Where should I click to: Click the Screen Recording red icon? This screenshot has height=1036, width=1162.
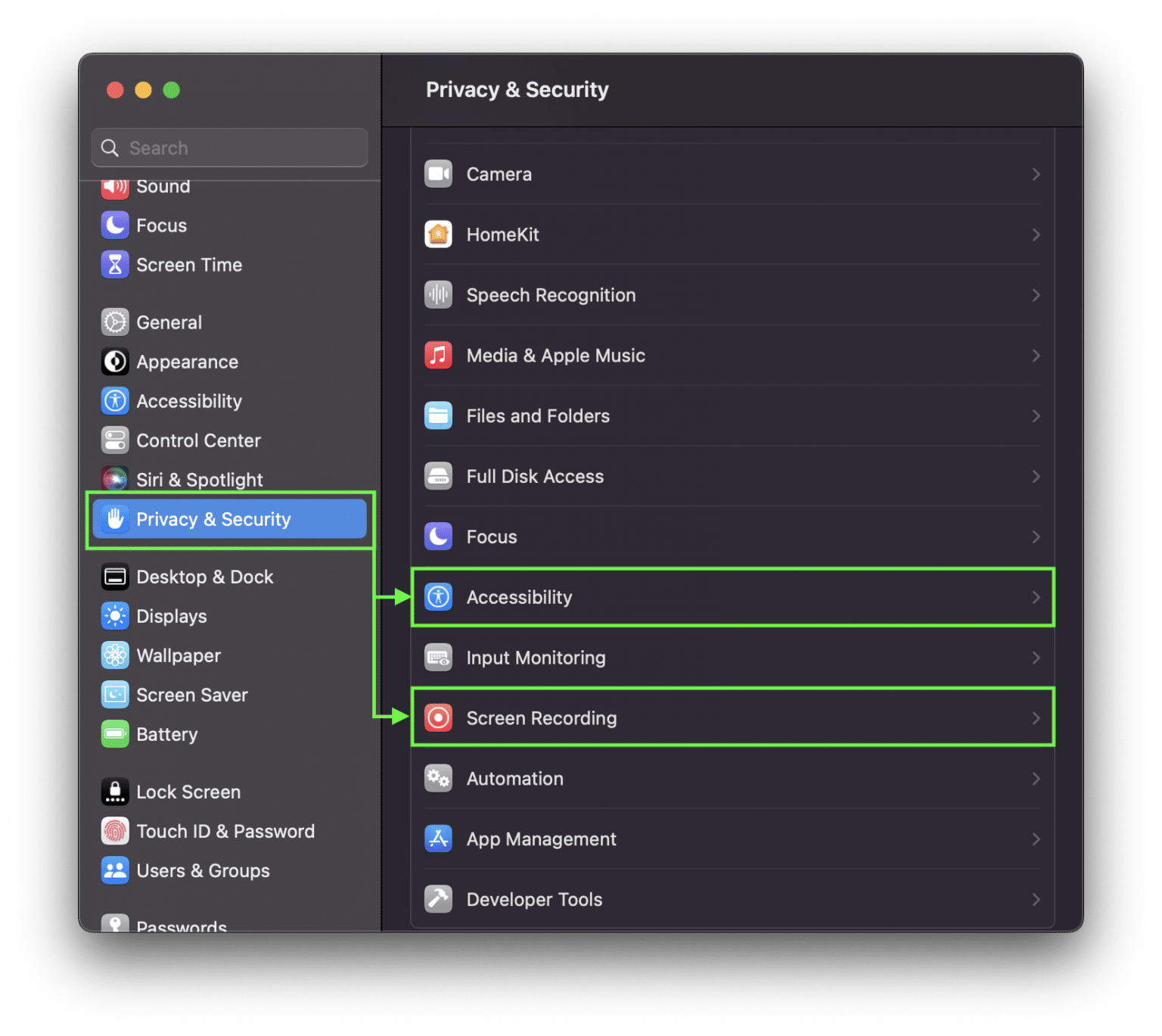click(438, 717)
